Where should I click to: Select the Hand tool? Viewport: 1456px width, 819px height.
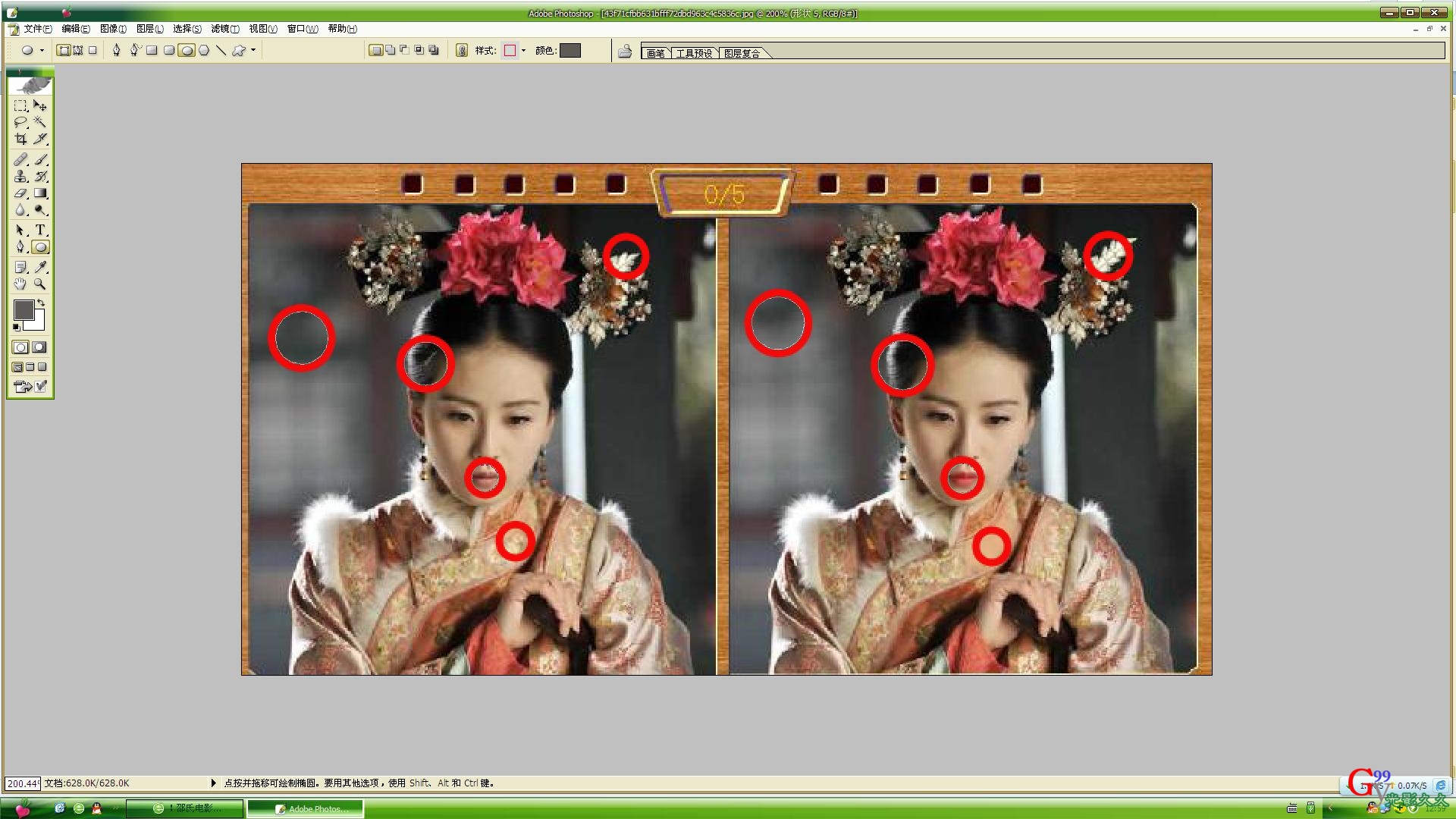[x=20, y=284]
